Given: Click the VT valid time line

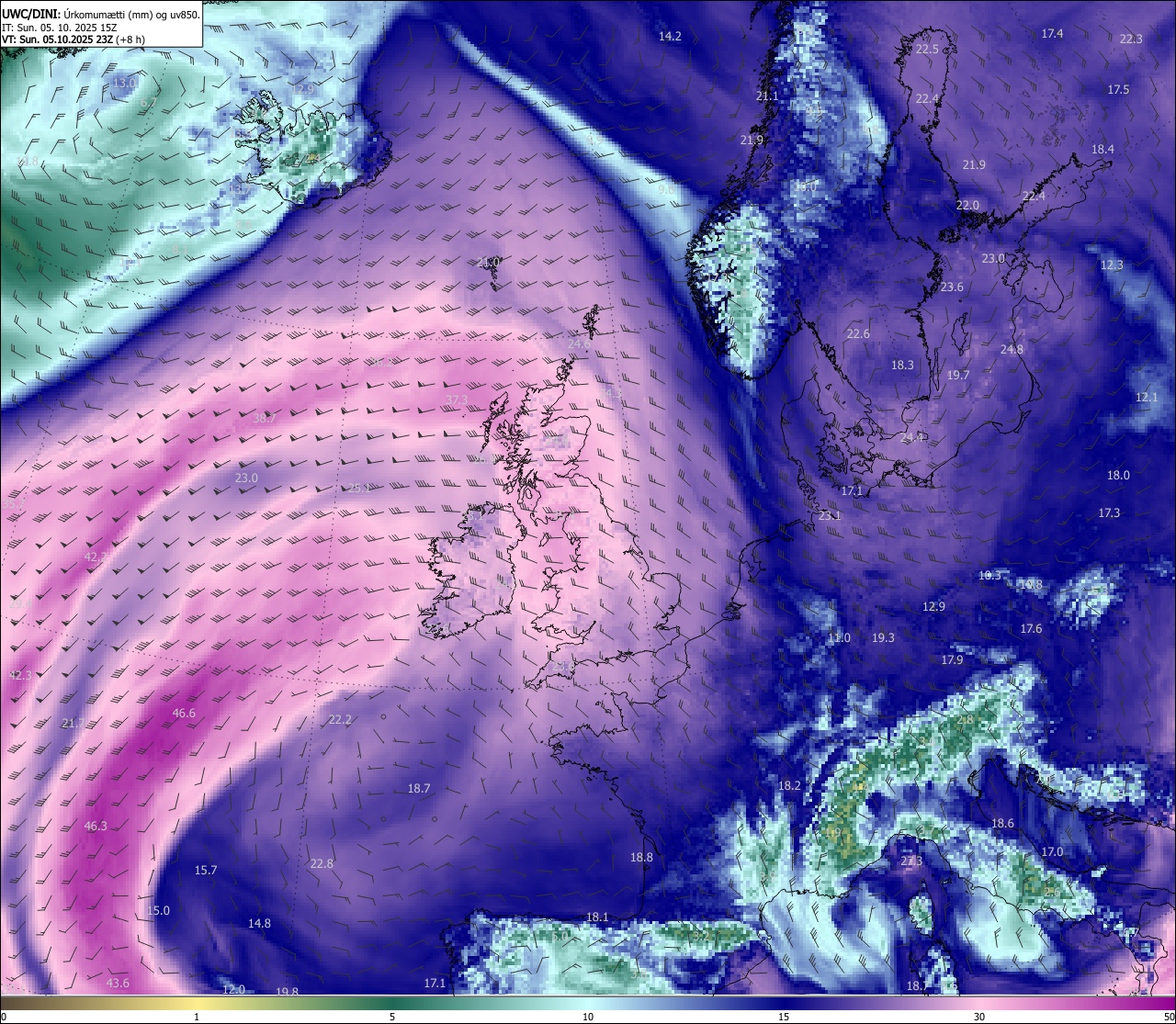Looking at the screenshot, I should point(73,39).
